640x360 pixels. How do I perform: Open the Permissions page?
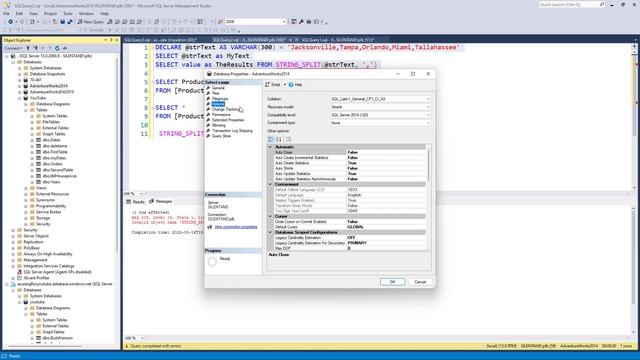point(221,115)
